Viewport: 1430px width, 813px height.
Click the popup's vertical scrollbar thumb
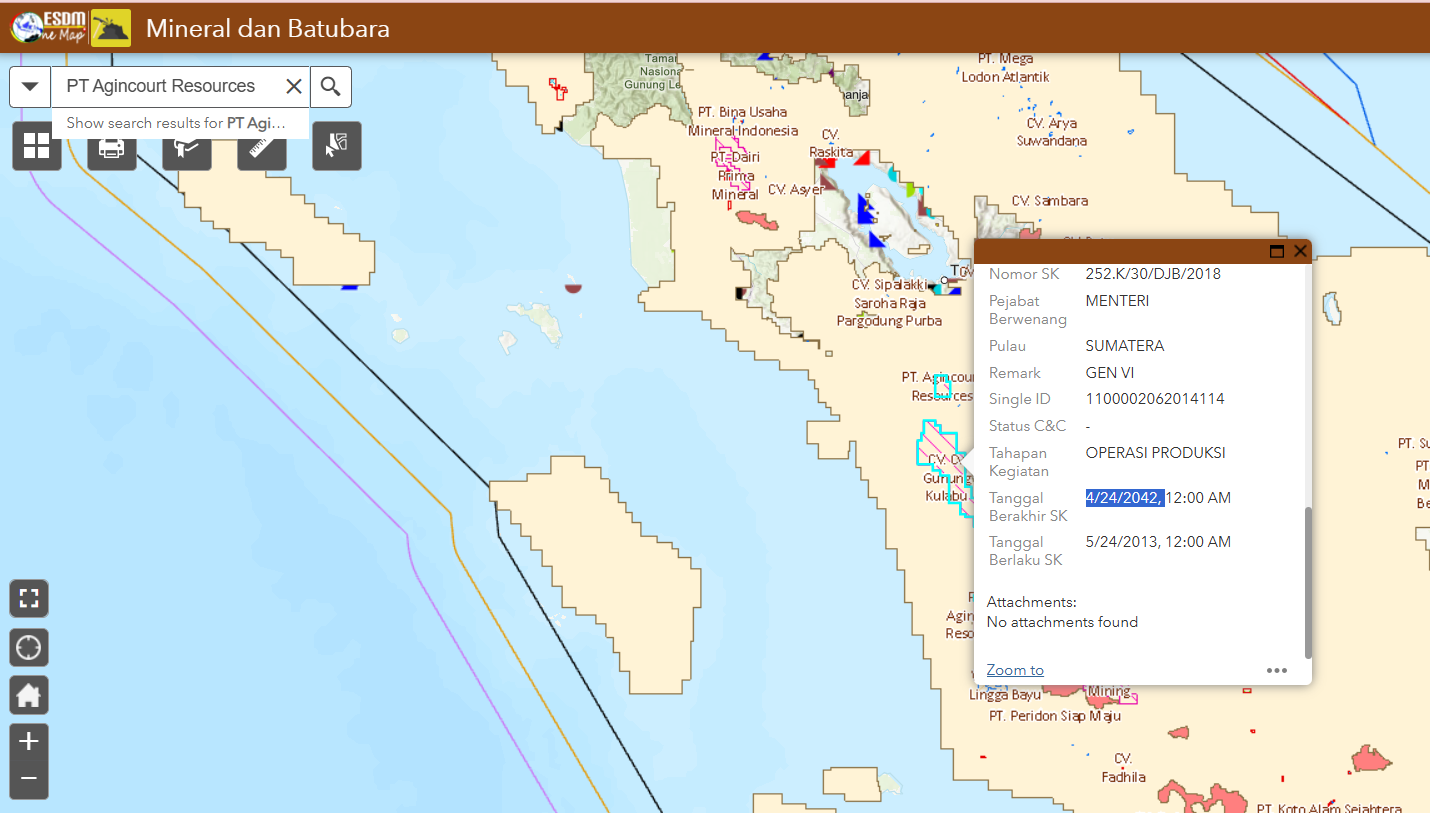pyautogui.click(x=1307, y=580)
